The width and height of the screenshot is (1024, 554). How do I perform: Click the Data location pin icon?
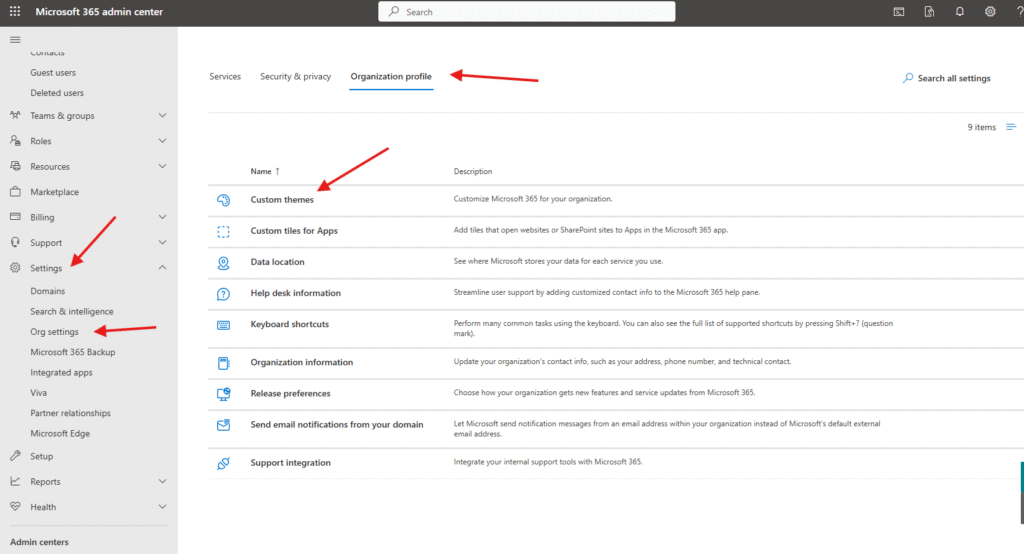click(224, 262)
